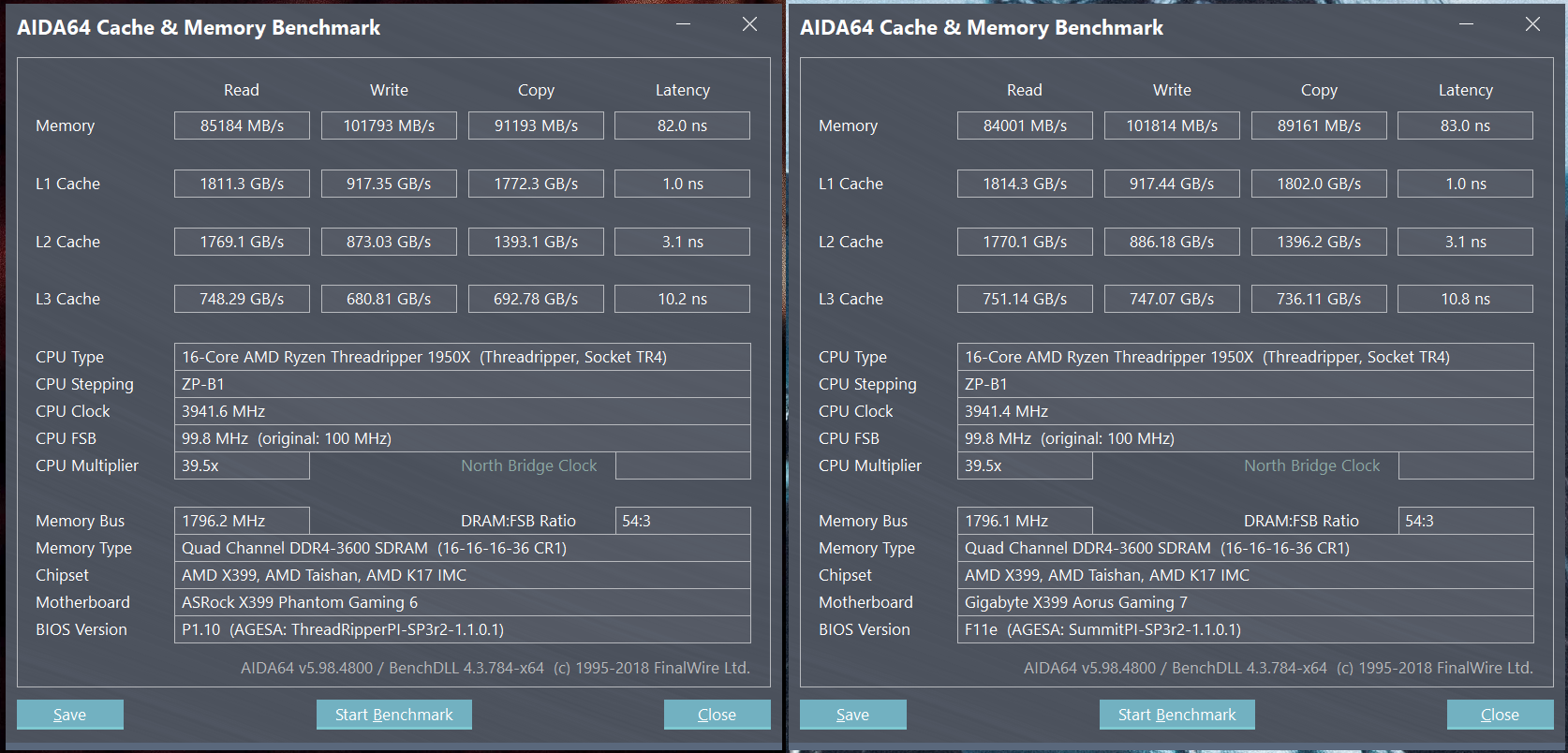1568x753 pixels.
Task: Select L2 Cache Write value 873.03 GB/s
Action: coord(389,242)
